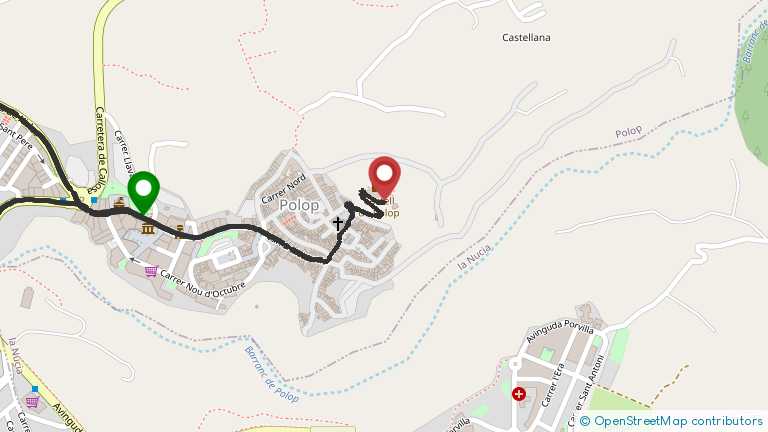The width and height of the screenshot is (768, 432).
Task: Click the blue transit square above bottom-left shopping cart
Action: click(x=35, y=389)
